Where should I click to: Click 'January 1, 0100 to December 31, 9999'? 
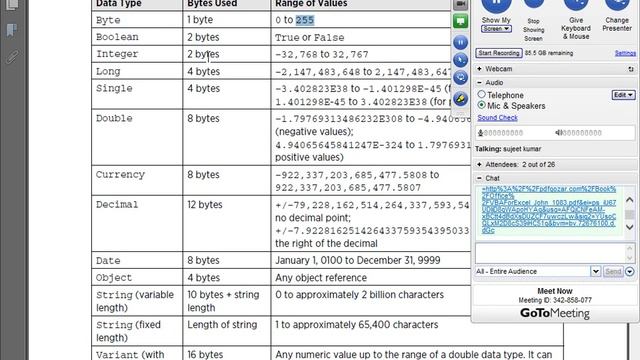tap(358, 260)
